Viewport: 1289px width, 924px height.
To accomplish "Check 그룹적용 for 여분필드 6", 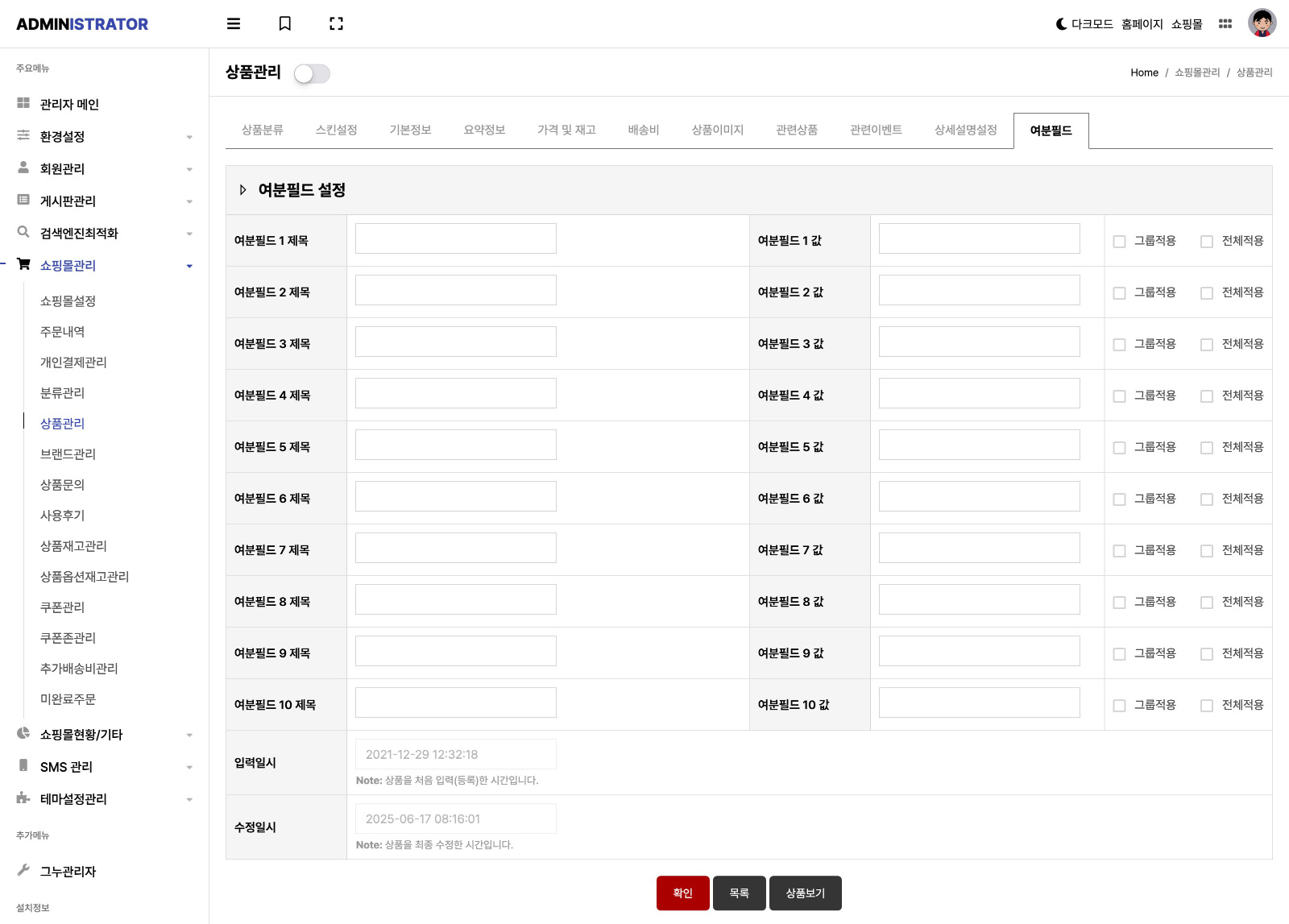I will pos(1119,499).
